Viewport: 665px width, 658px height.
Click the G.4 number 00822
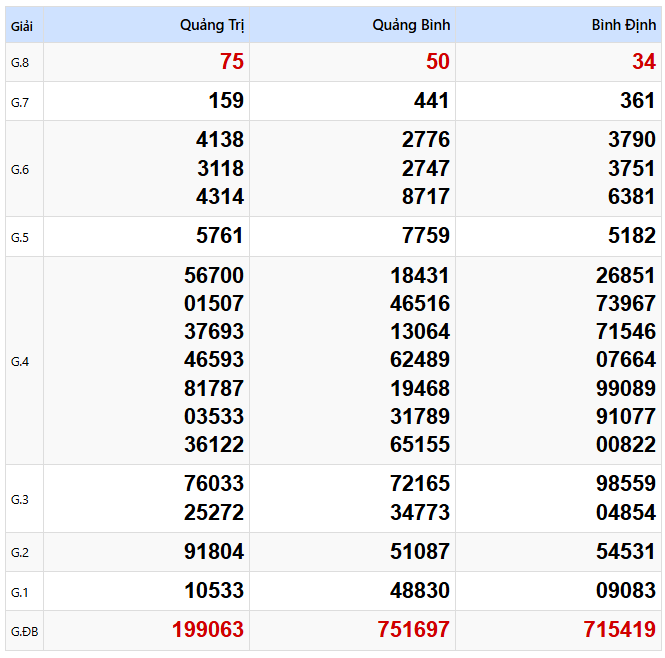pyautogui.click(x=626, y=445)
